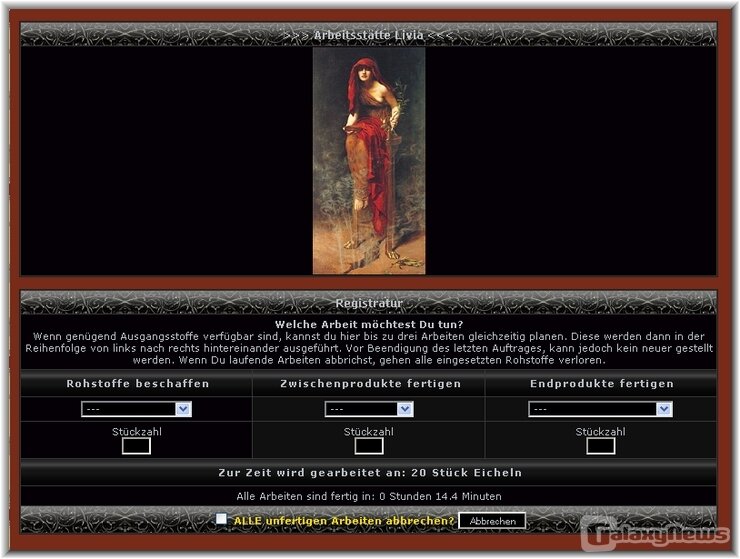Open the Rohstoffe beschaffen dropdown
The height and width of the screenshot is (559, 740).
click(136, 409)
